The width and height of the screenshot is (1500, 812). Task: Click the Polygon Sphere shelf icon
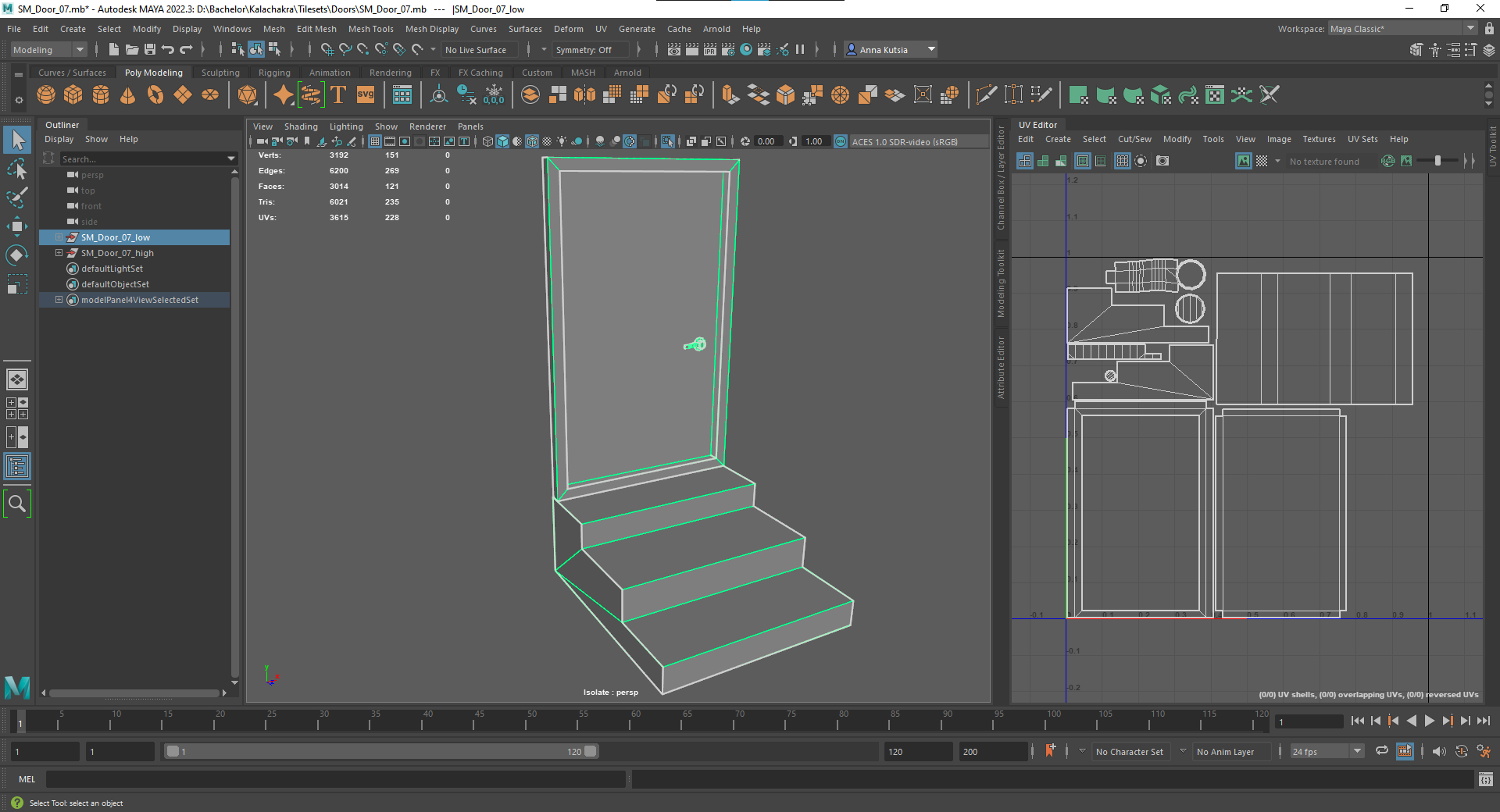tap(46, 95)
